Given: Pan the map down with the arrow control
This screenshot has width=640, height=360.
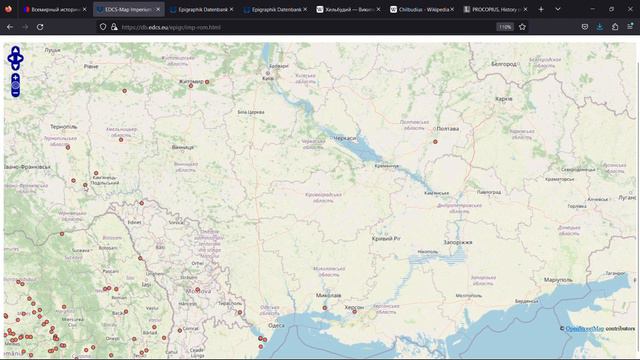Looking at the screenshot, I should pyautogui.click(x=16, y=66).
